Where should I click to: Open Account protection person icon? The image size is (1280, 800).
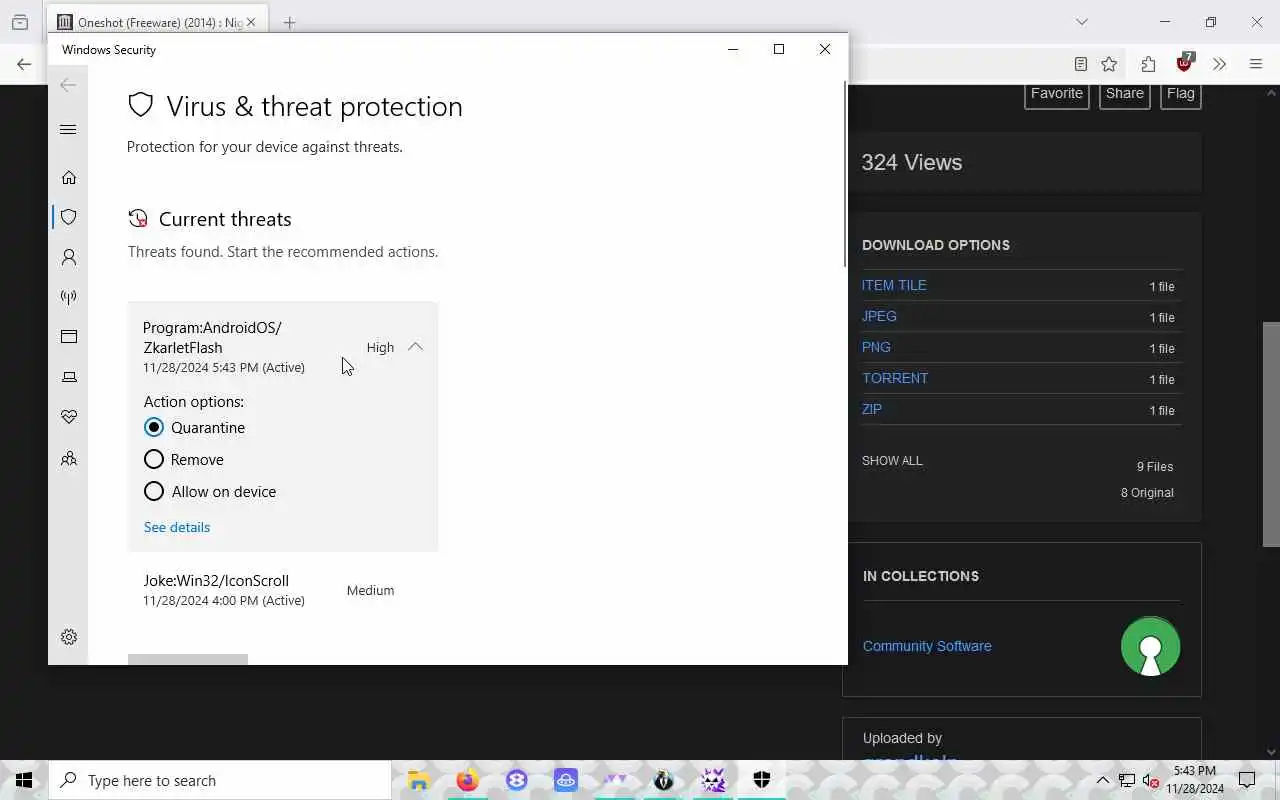(x=69, y=257)
